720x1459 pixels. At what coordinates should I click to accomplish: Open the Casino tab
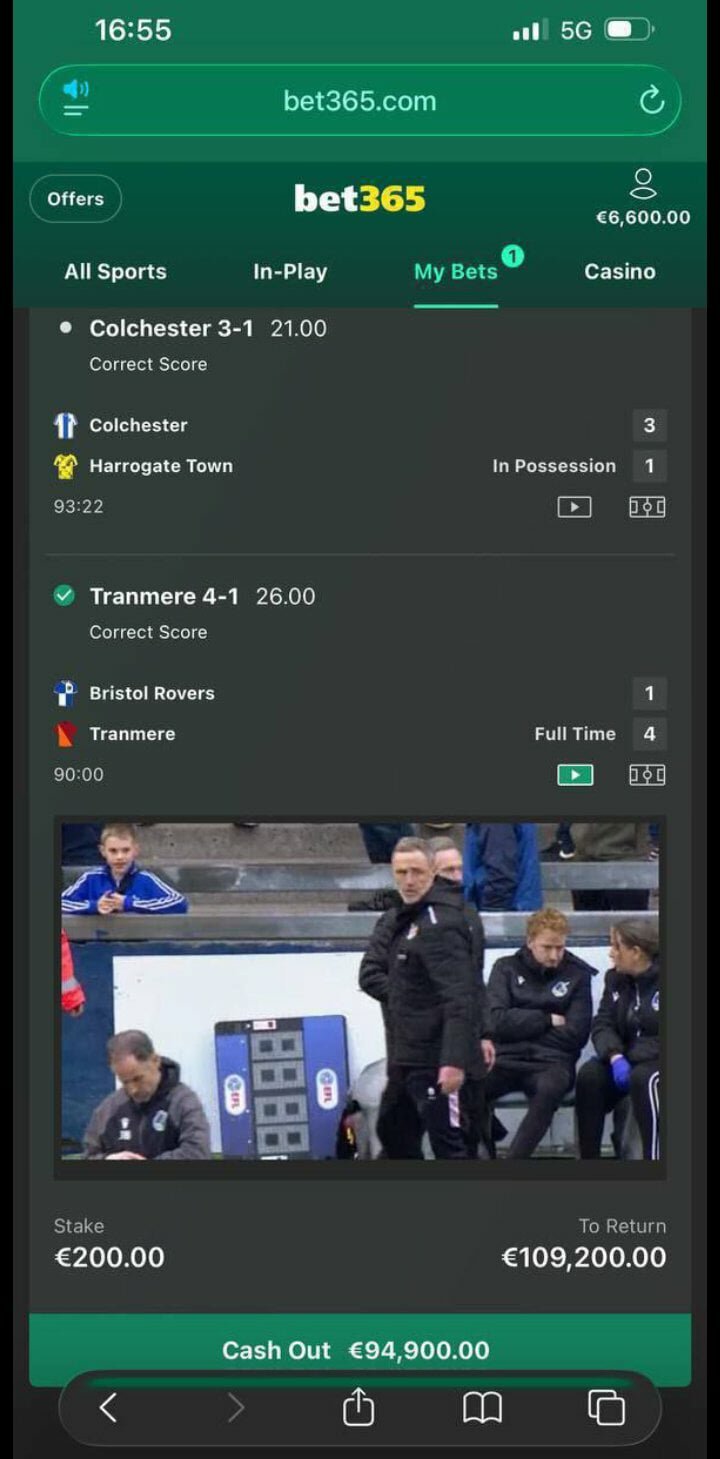tap(620, 272)
